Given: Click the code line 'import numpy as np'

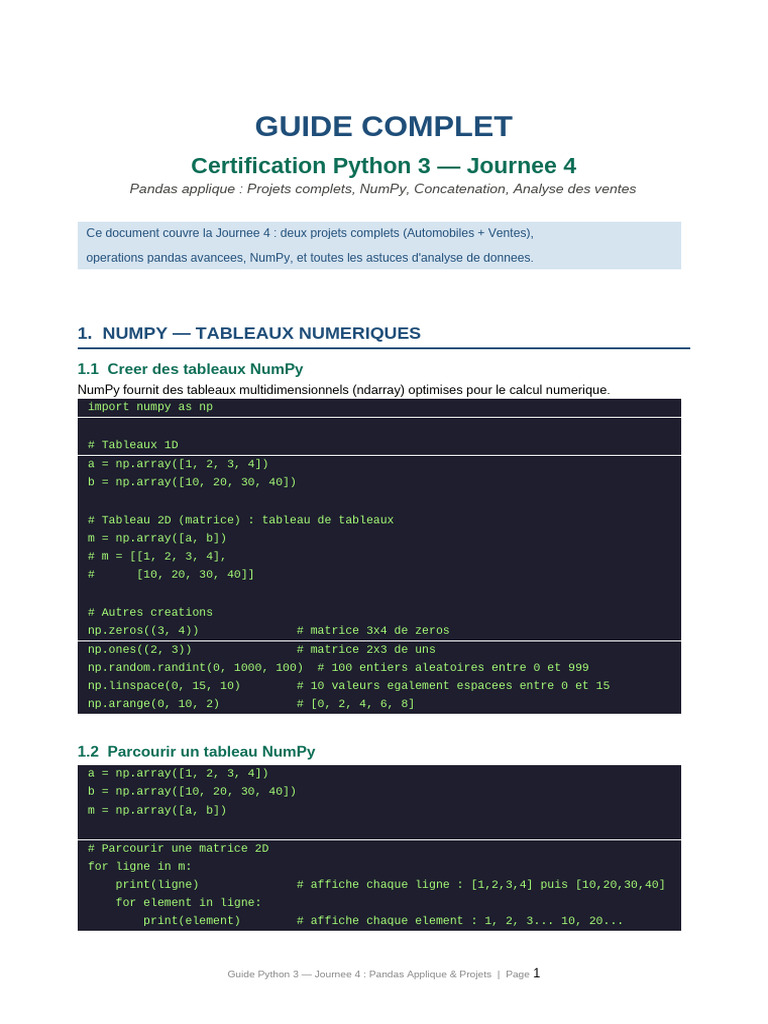Looking at the screenshot, I should tap(150, 407).
